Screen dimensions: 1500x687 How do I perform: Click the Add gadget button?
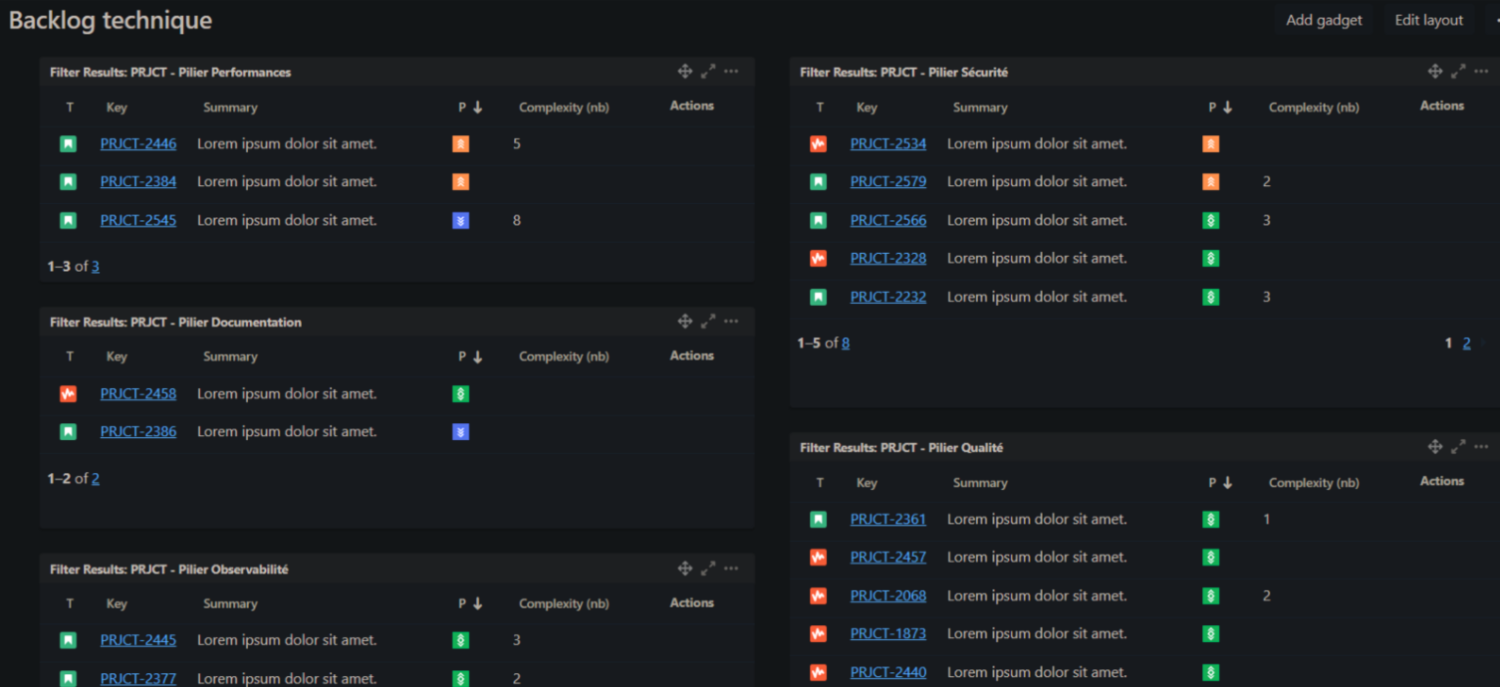pos(1323,20)
